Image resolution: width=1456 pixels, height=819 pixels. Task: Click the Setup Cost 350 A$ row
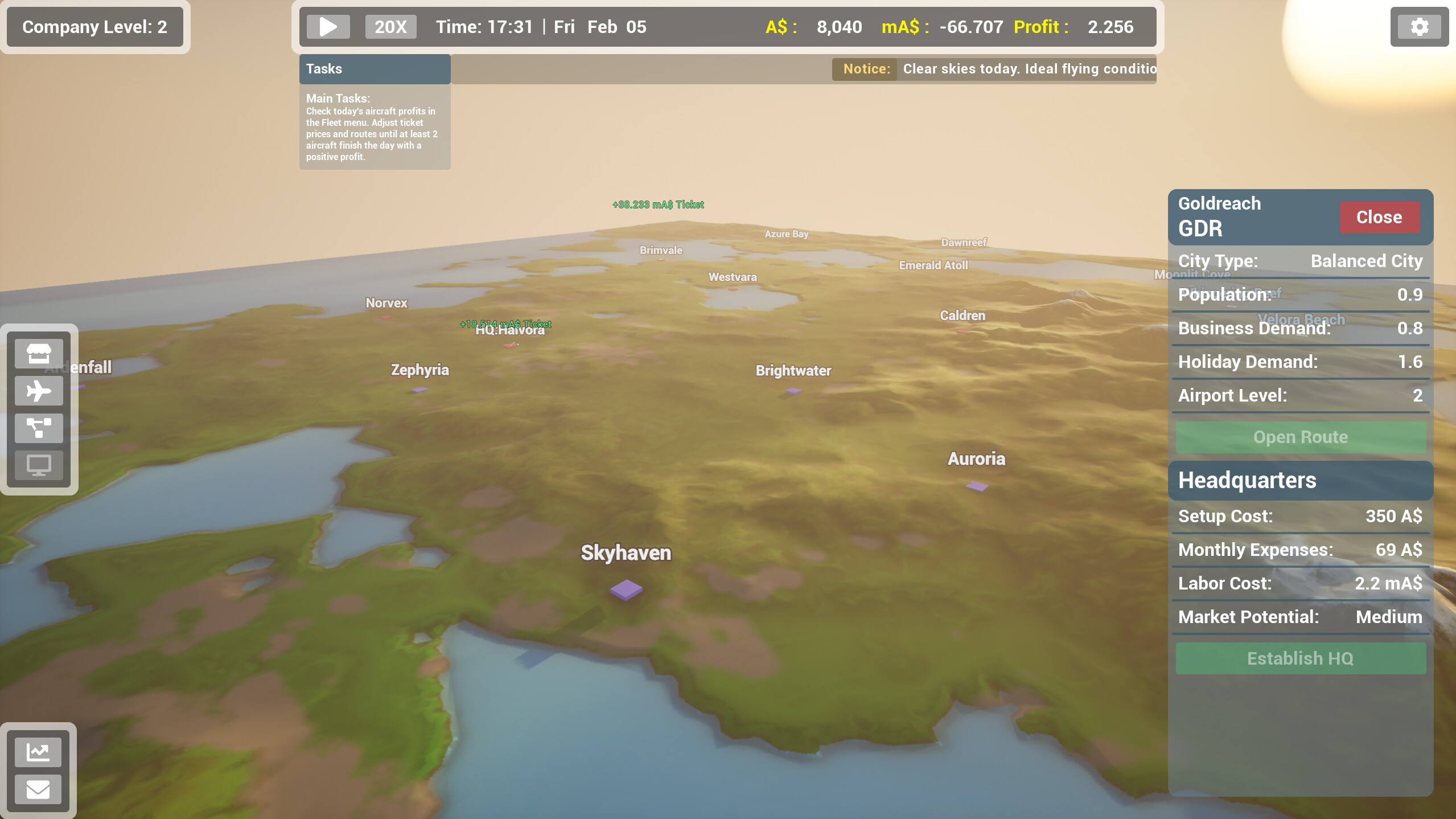point(1301,516)
